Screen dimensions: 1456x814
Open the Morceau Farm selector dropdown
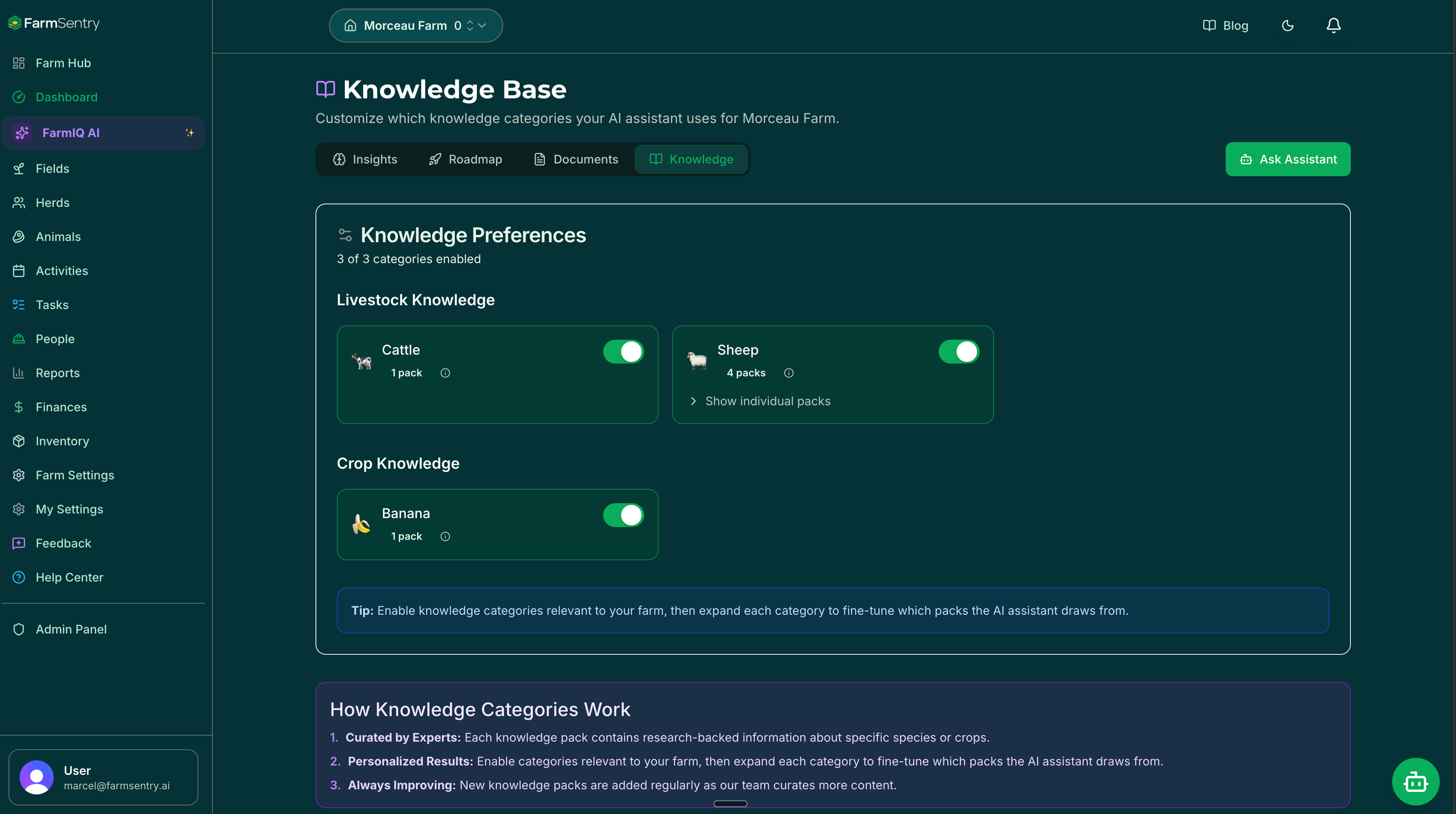[416, 26]
